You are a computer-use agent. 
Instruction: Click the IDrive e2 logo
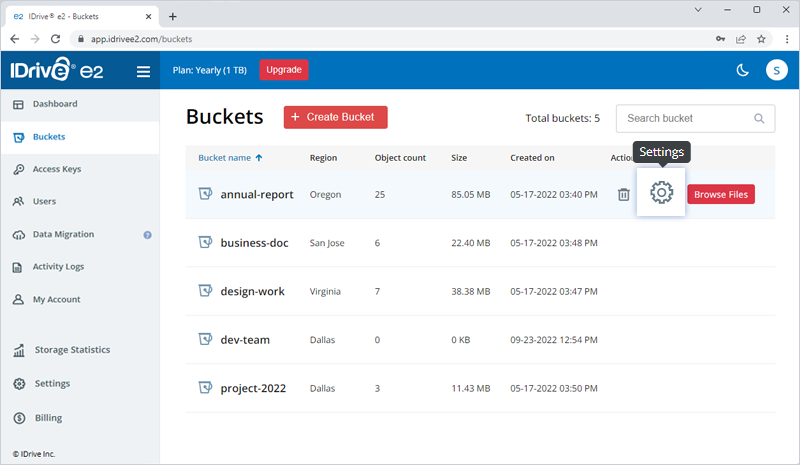pyautogui.click(x=57, y=69)
